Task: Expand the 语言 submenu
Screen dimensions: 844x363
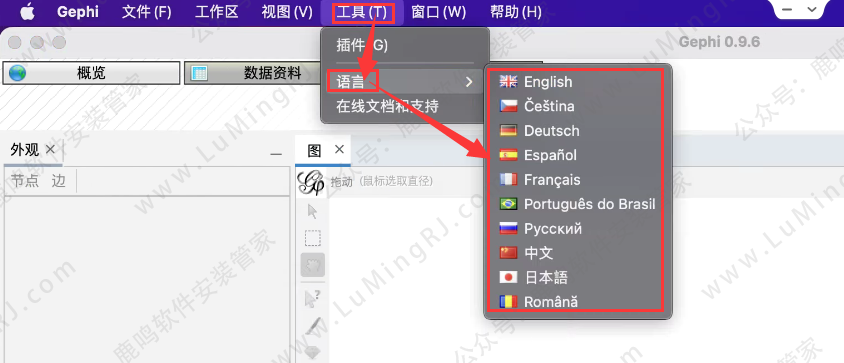Action: (x=405, y=82)
